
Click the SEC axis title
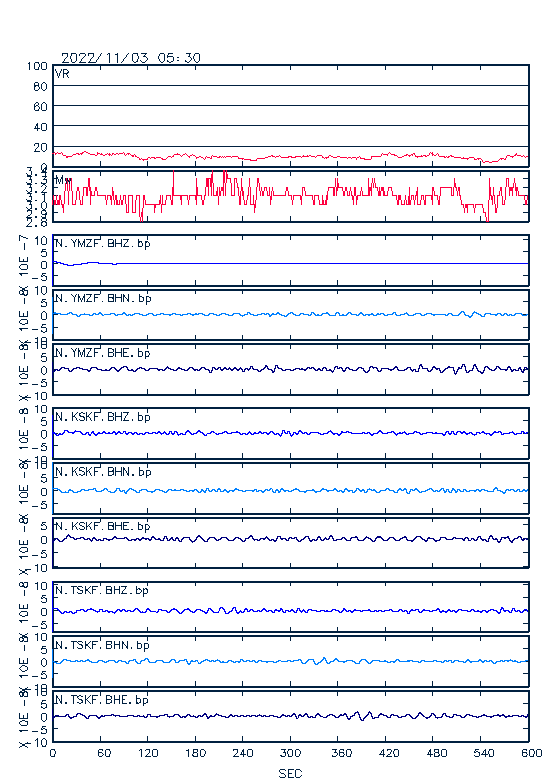290,773
